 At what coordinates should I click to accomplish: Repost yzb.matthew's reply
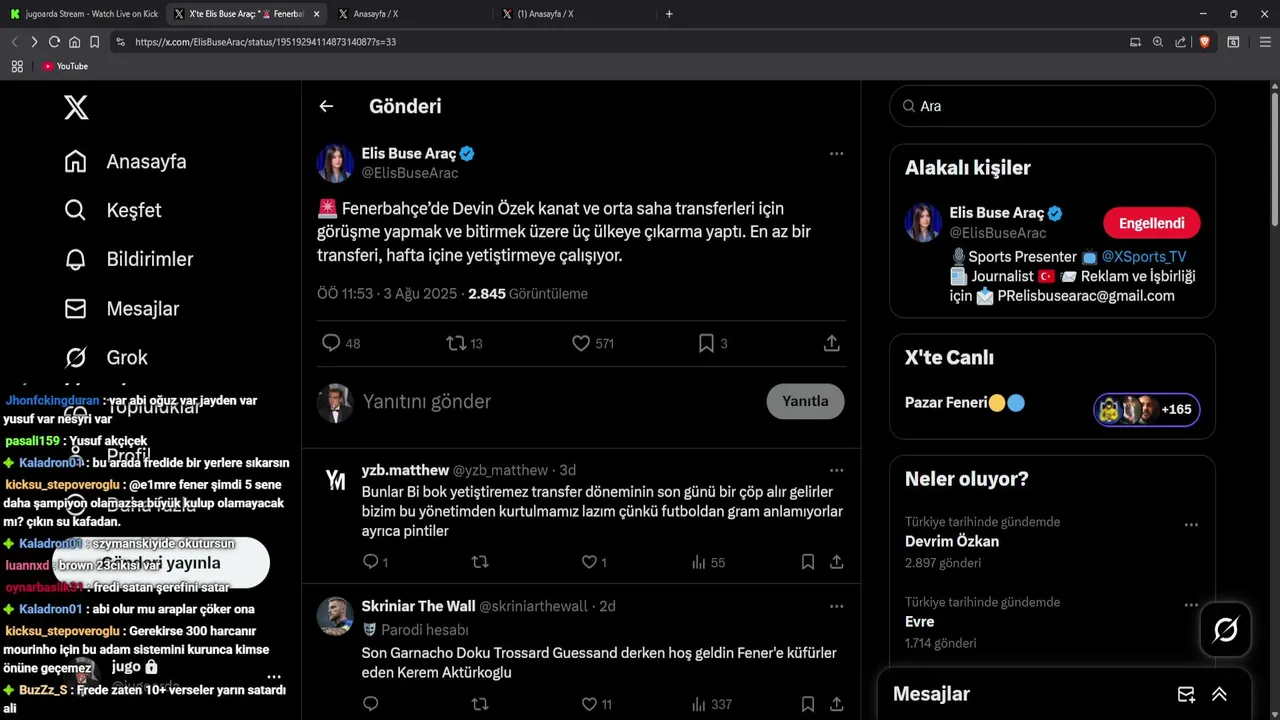(480, 562)
